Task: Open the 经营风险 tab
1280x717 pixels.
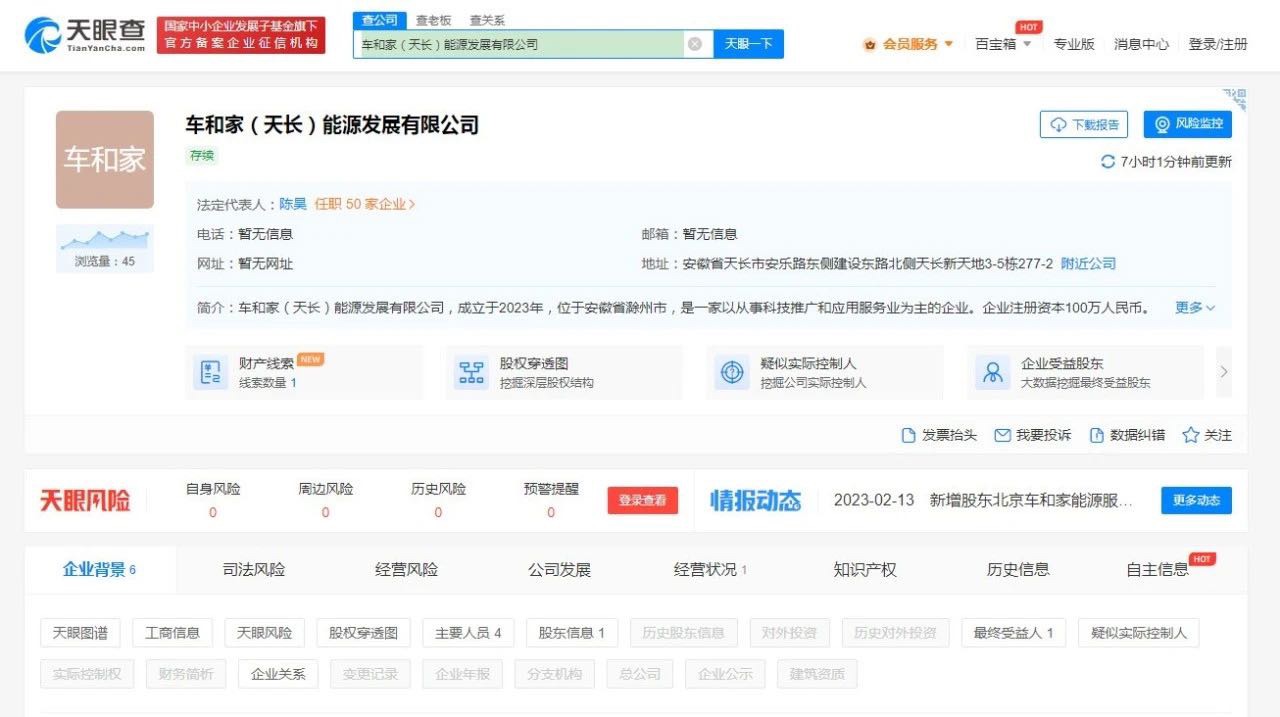Action: pyautogui.click(x=406, y=570)
